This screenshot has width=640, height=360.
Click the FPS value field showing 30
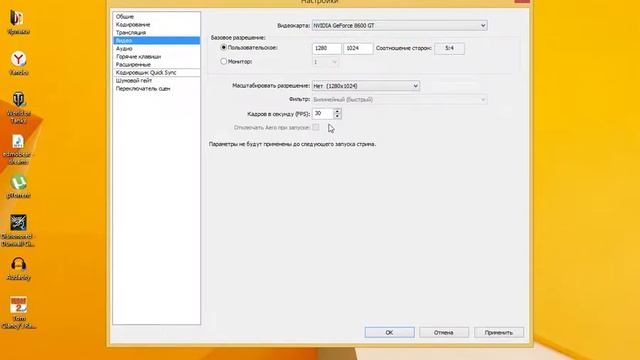click(x=323, y=113)
